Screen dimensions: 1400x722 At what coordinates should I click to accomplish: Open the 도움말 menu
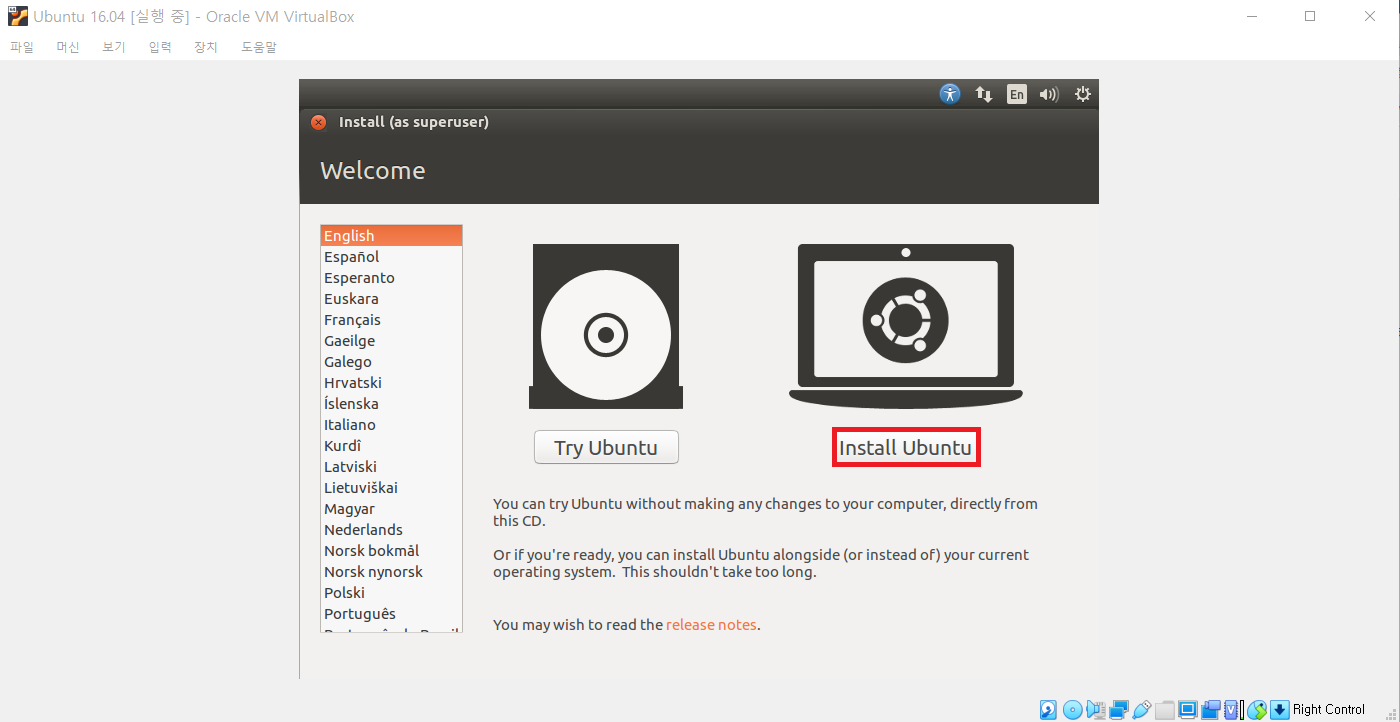[258, 47]
